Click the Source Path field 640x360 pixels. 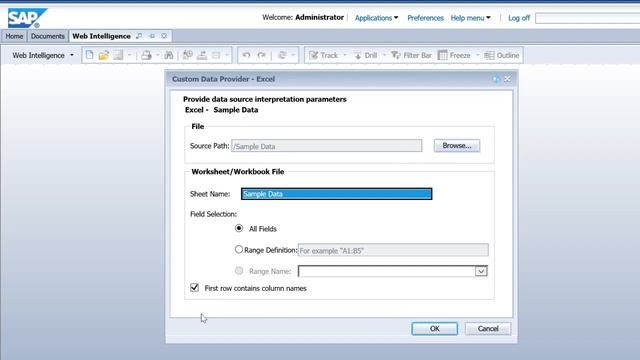click(327, 146)
